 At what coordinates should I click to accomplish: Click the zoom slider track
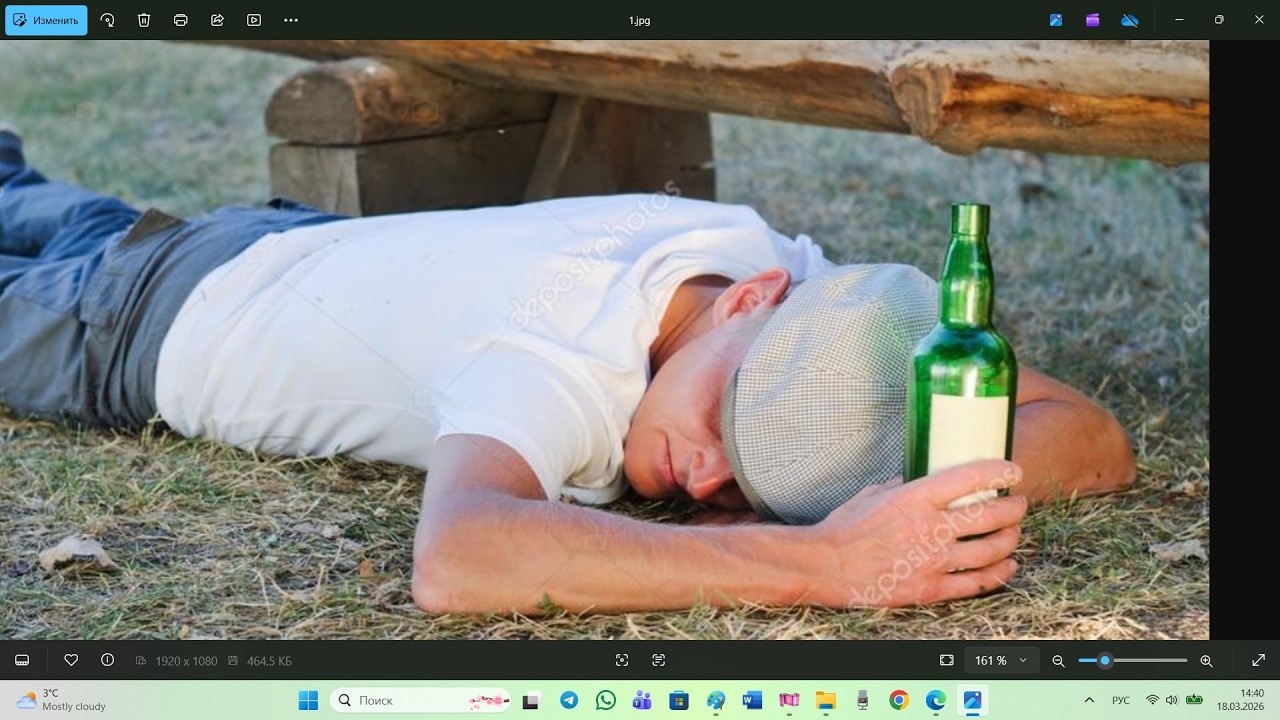pyautogui.click(x=1133, y=660)
